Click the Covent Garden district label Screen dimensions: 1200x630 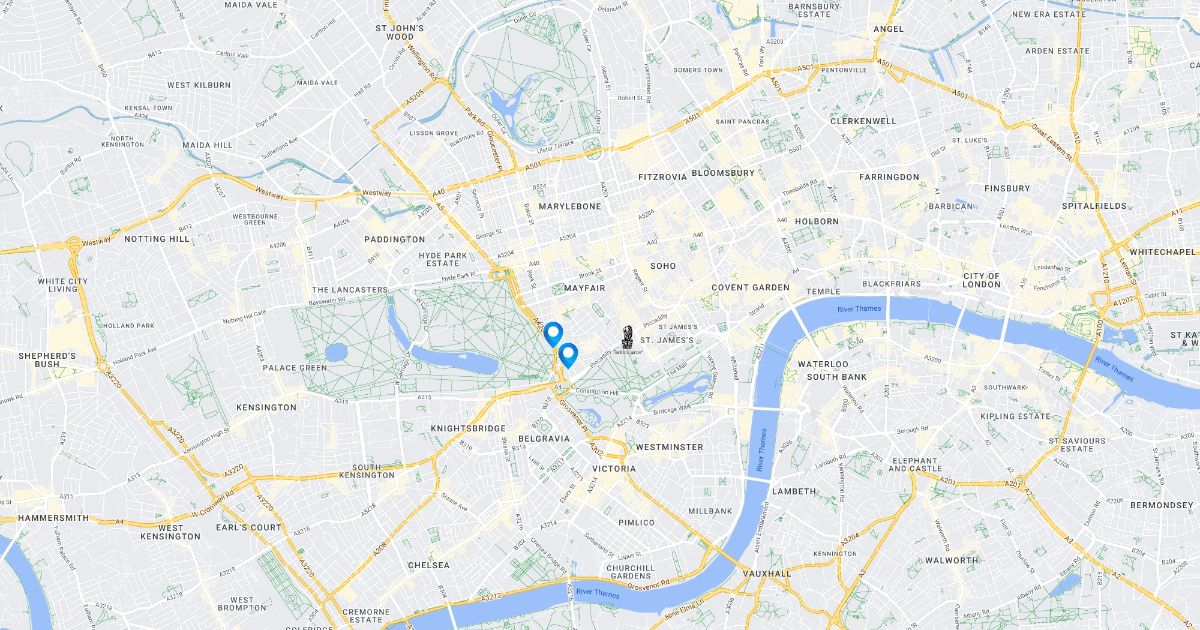tap(750, 288)
